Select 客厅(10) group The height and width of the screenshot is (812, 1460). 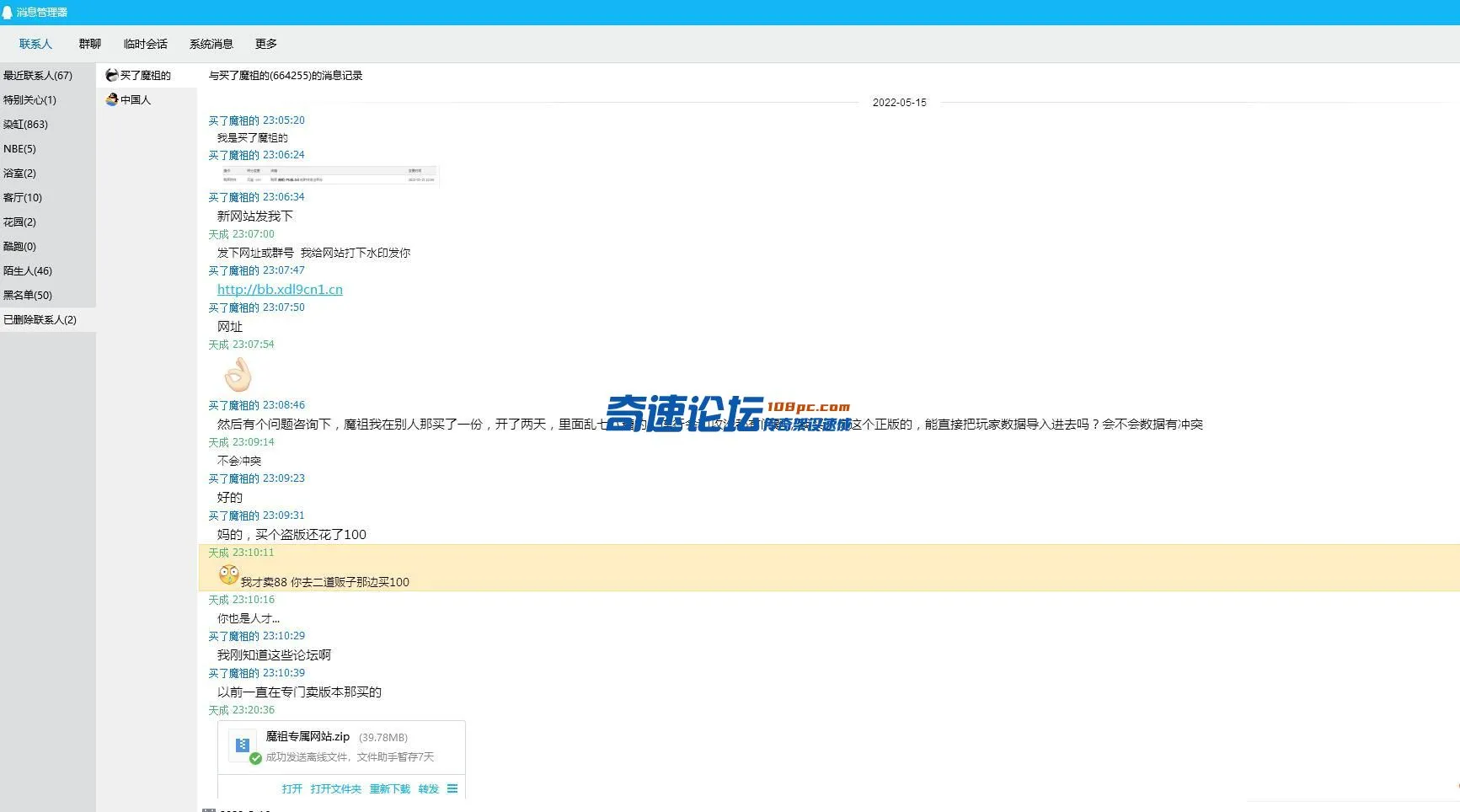click(47, 197)
